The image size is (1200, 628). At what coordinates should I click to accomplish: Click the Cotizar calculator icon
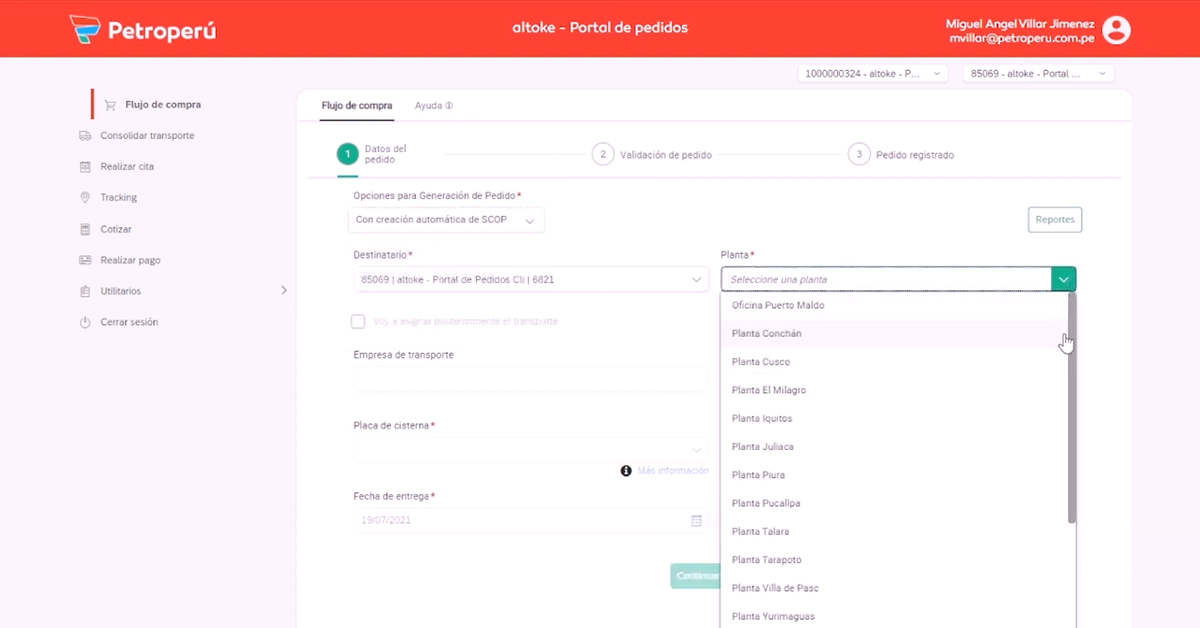(x=85, y=230)
